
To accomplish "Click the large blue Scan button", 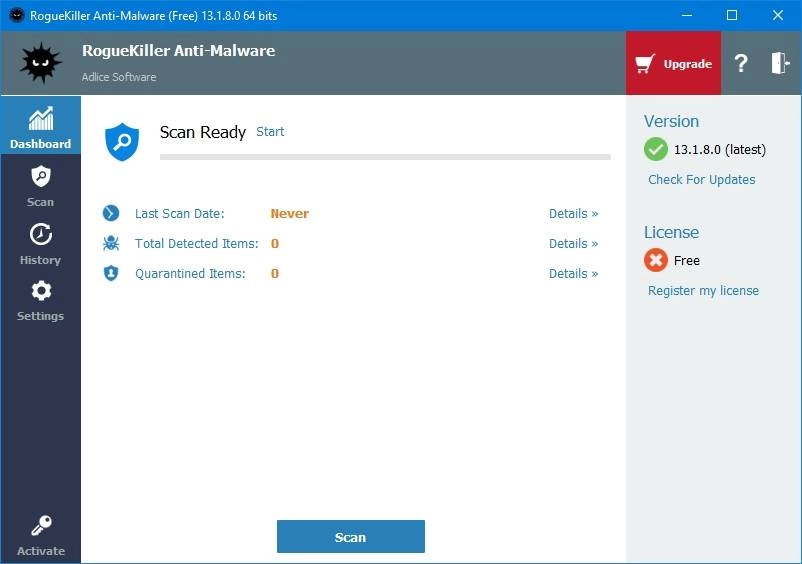I will (350, 536).
